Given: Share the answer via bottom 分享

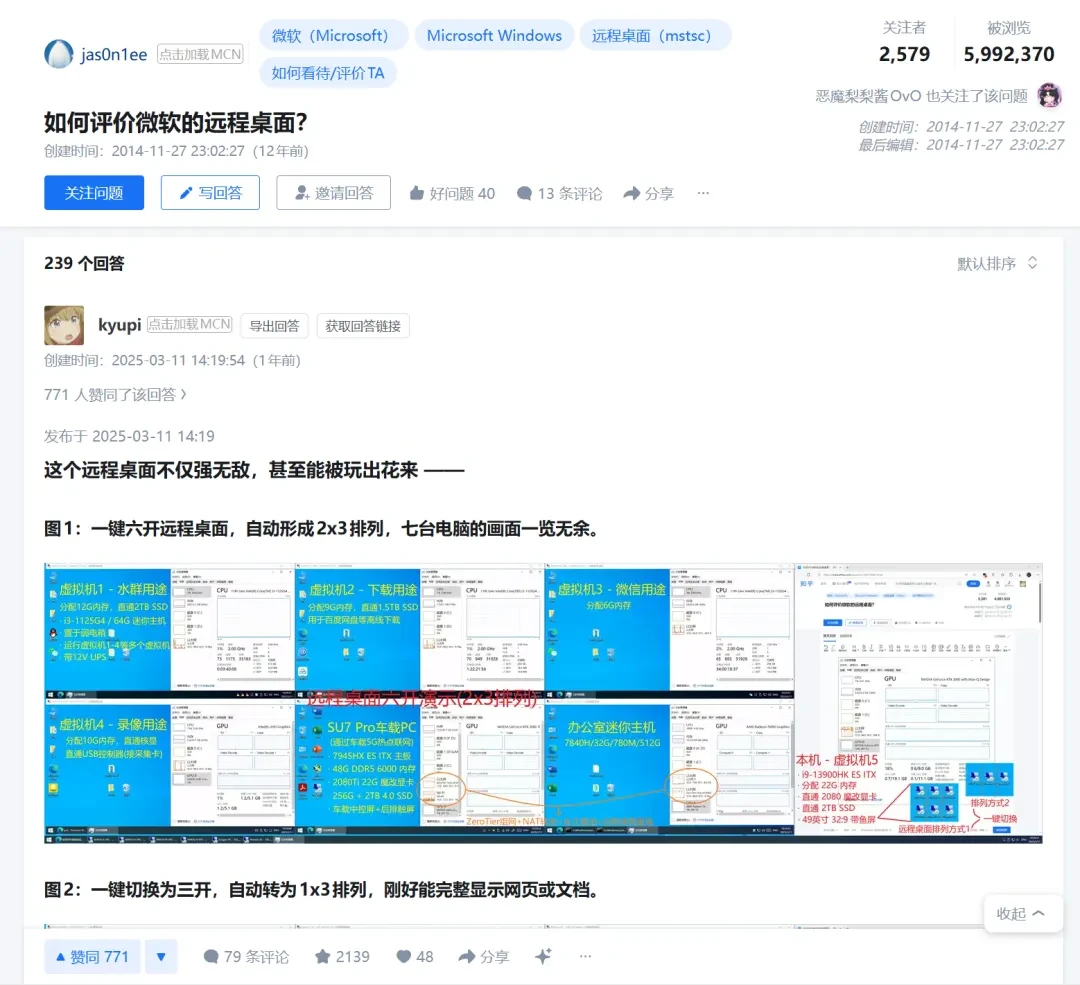Looking at the screenshot, I should 484,957.
